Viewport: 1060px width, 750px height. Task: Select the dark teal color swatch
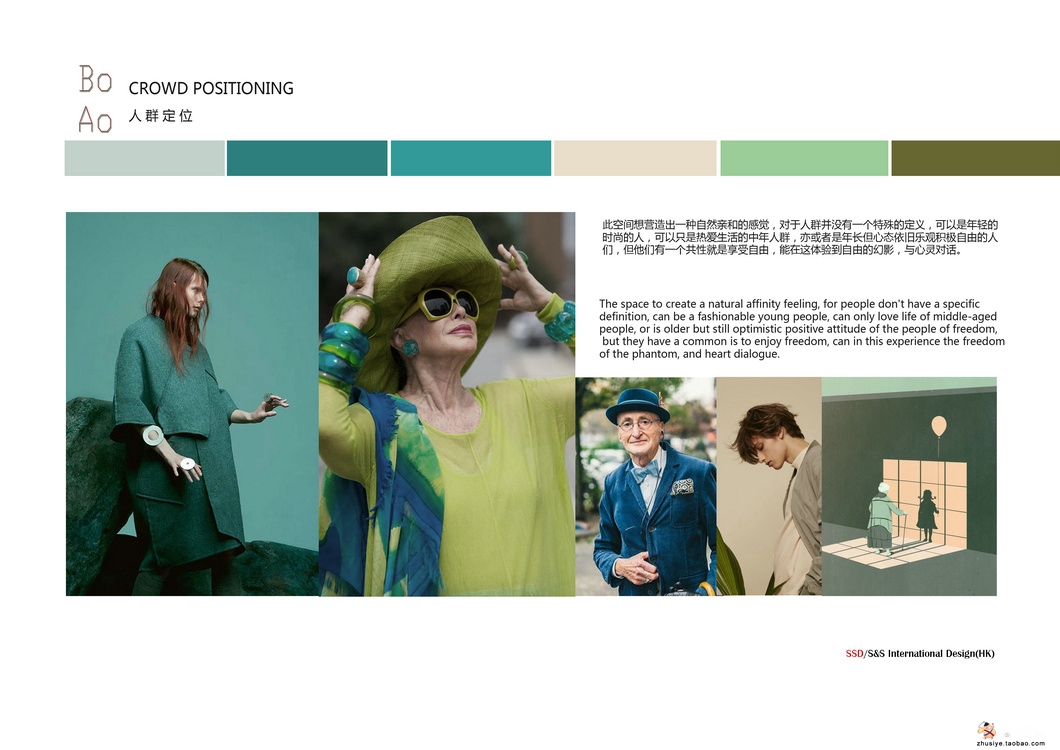coord(307,158)
